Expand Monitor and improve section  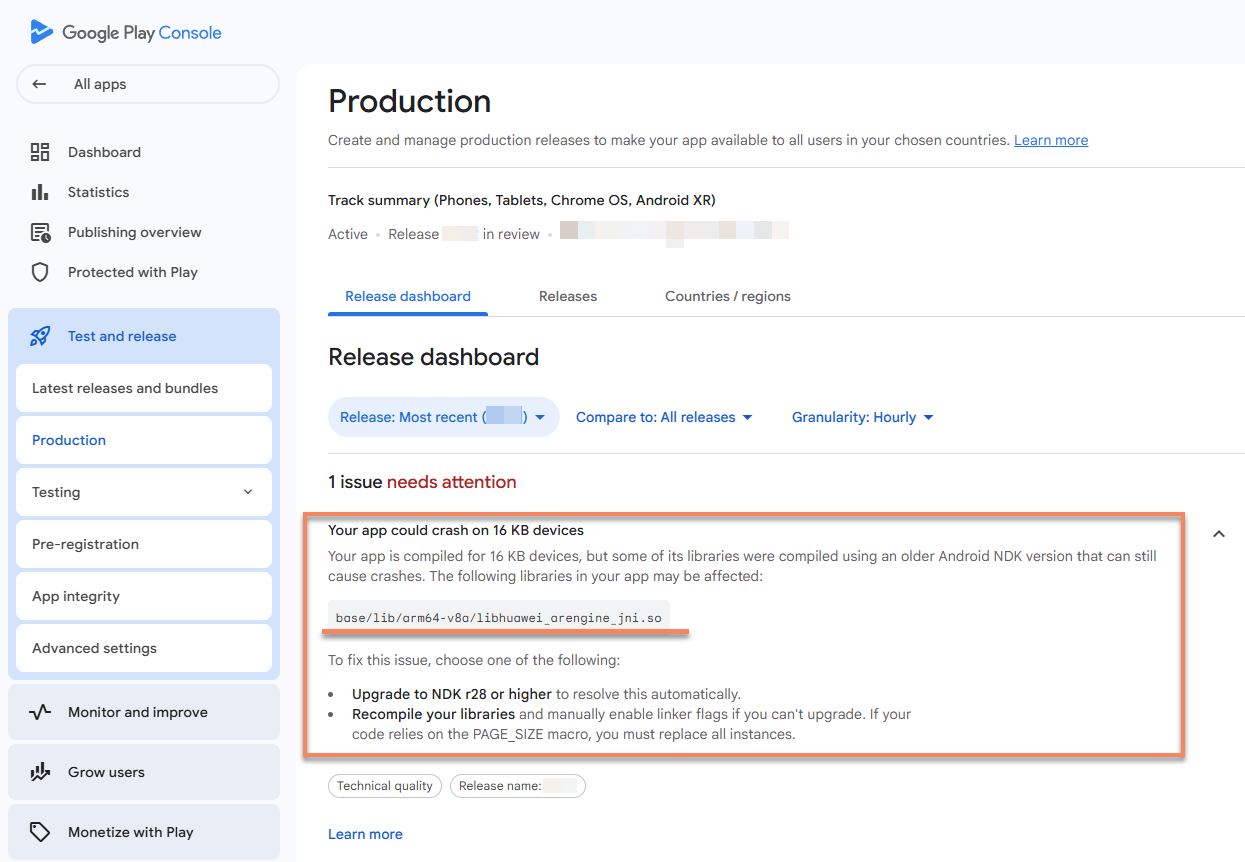click(x=144, y=712)
